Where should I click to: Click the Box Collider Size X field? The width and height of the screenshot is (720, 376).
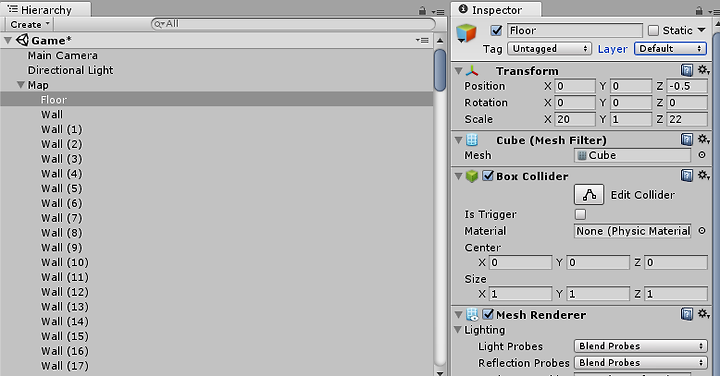tap(520, 294)
